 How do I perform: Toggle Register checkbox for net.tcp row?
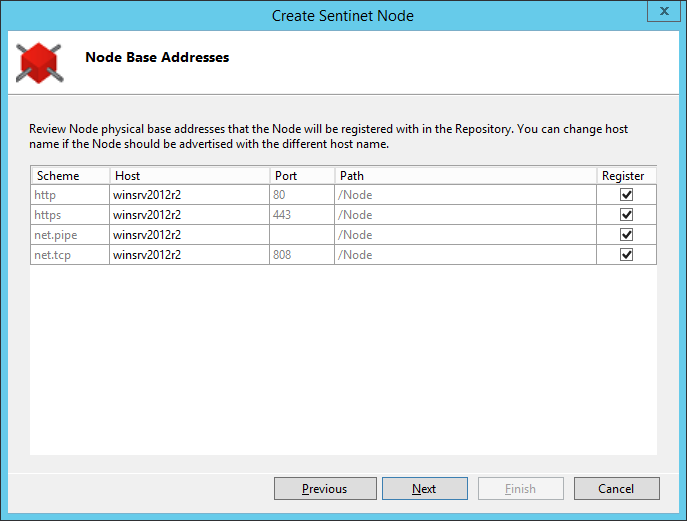pos(626,255)
